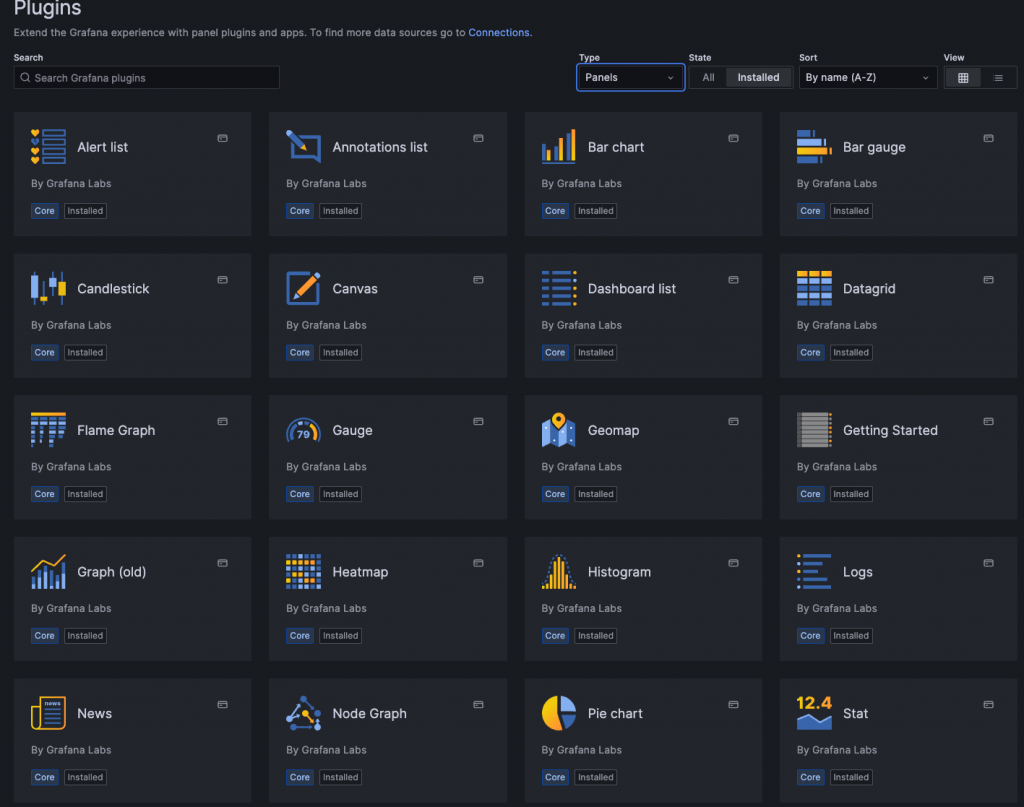Click Core badge on Logs card
This screenshot has height=807, width=1024.
810,636
